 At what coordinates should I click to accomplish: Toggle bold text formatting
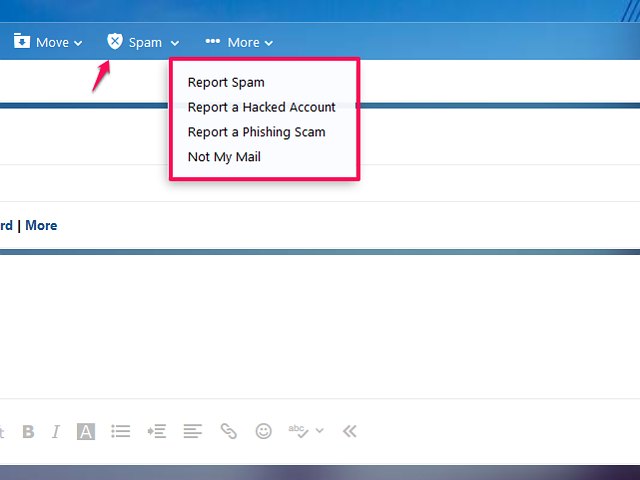pyautogui.click(x=28, y=432)
